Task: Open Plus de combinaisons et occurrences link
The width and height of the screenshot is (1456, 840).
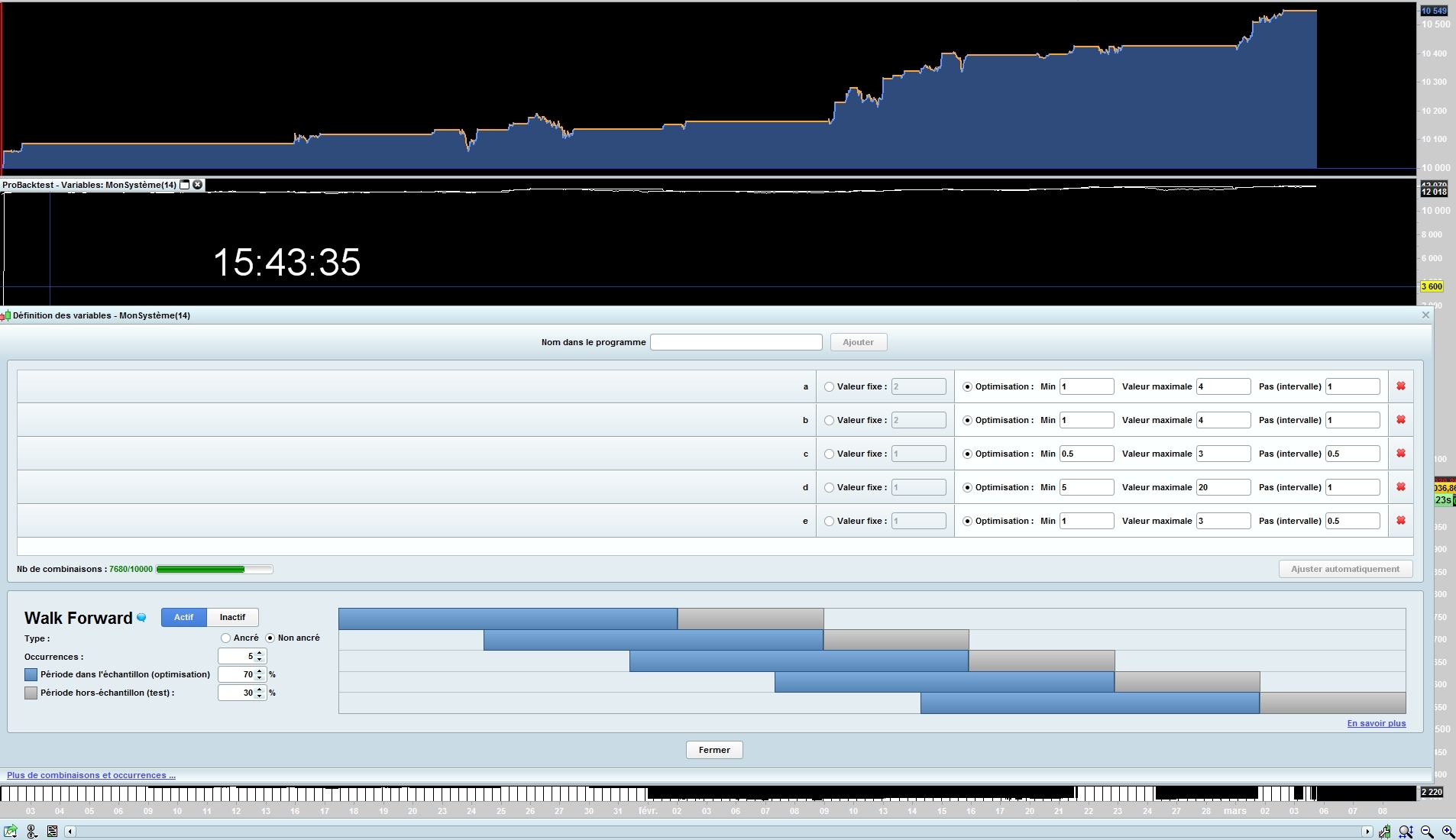Action: (91, 775)
